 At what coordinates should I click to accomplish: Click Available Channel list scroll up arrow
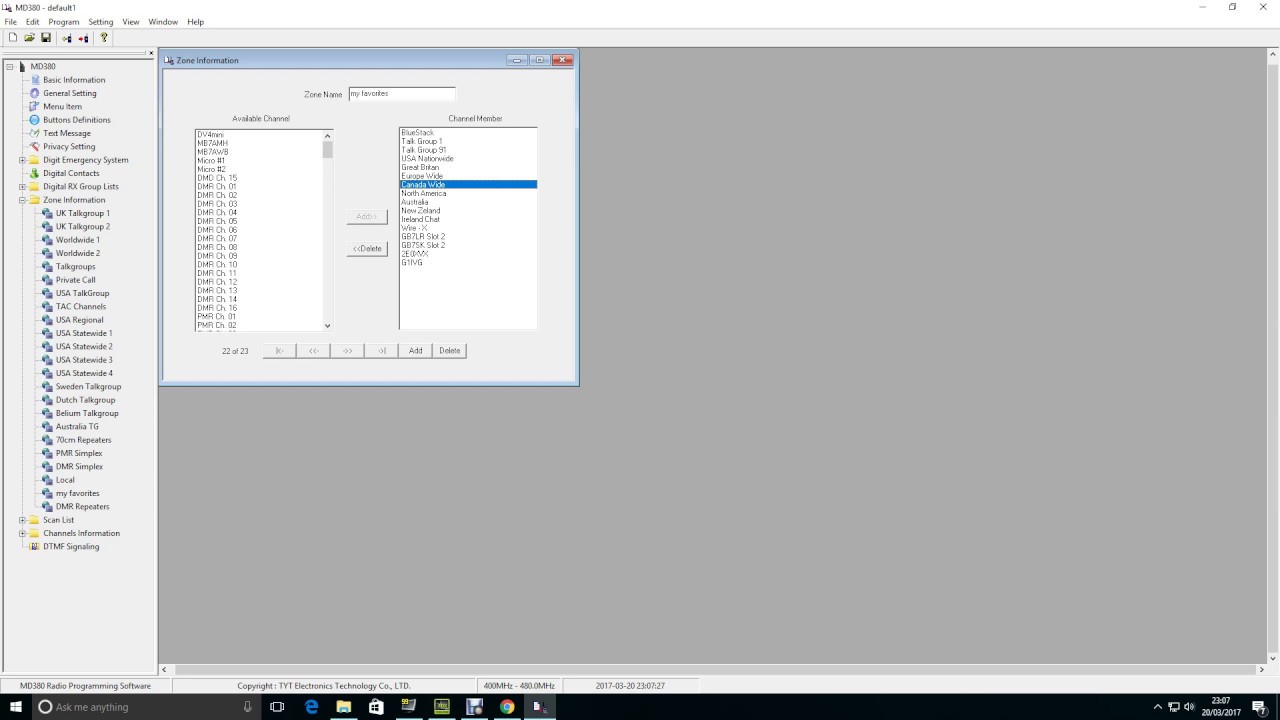coord(327,135)
